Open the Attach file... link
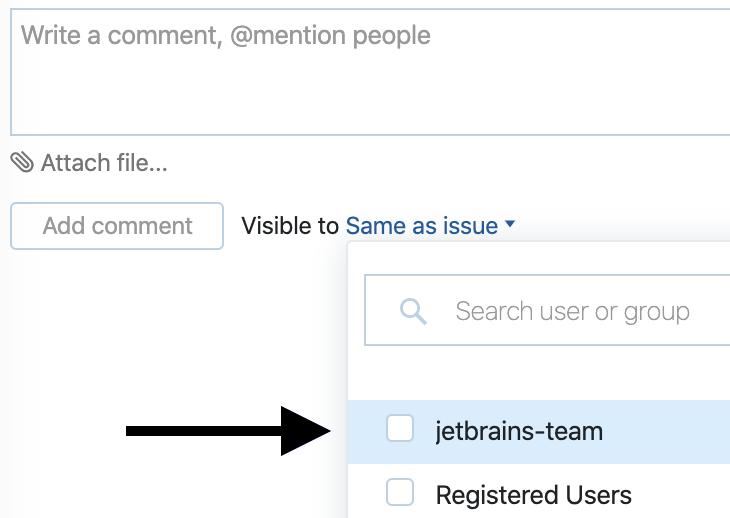The image size is (730, 518). tap(103, 163)
